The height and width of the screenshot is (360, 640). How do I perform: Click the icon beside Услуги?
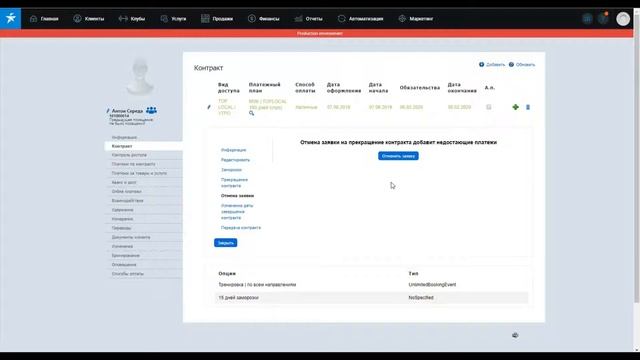[164, 19]
